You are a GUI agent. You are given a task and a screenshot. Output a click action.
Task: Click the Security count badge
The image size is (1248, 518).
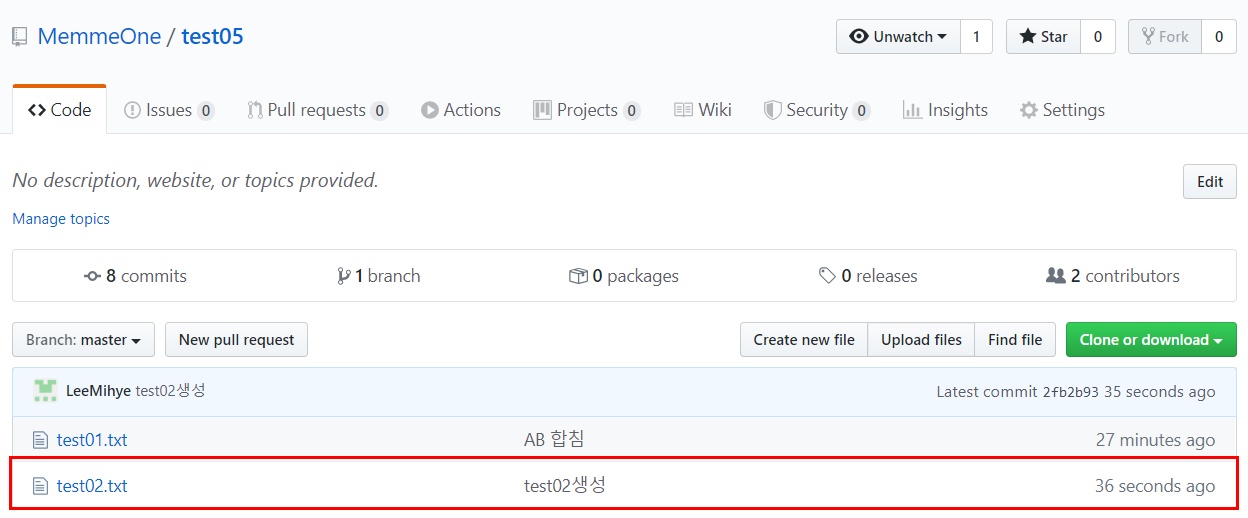pyautogui.click(x=861, y=111)
